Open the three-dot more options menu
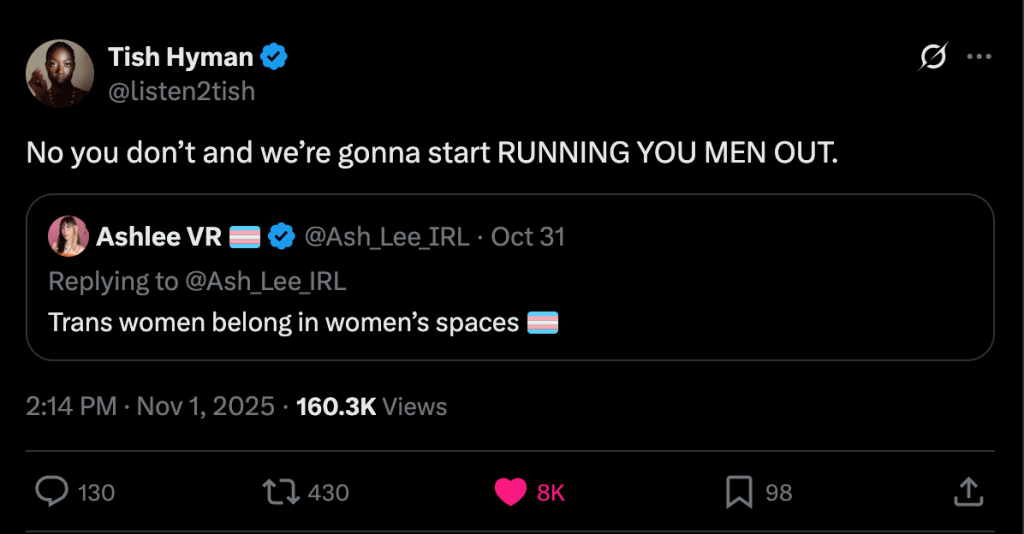This screenshot has height=534, width=1024. point(978,58)
